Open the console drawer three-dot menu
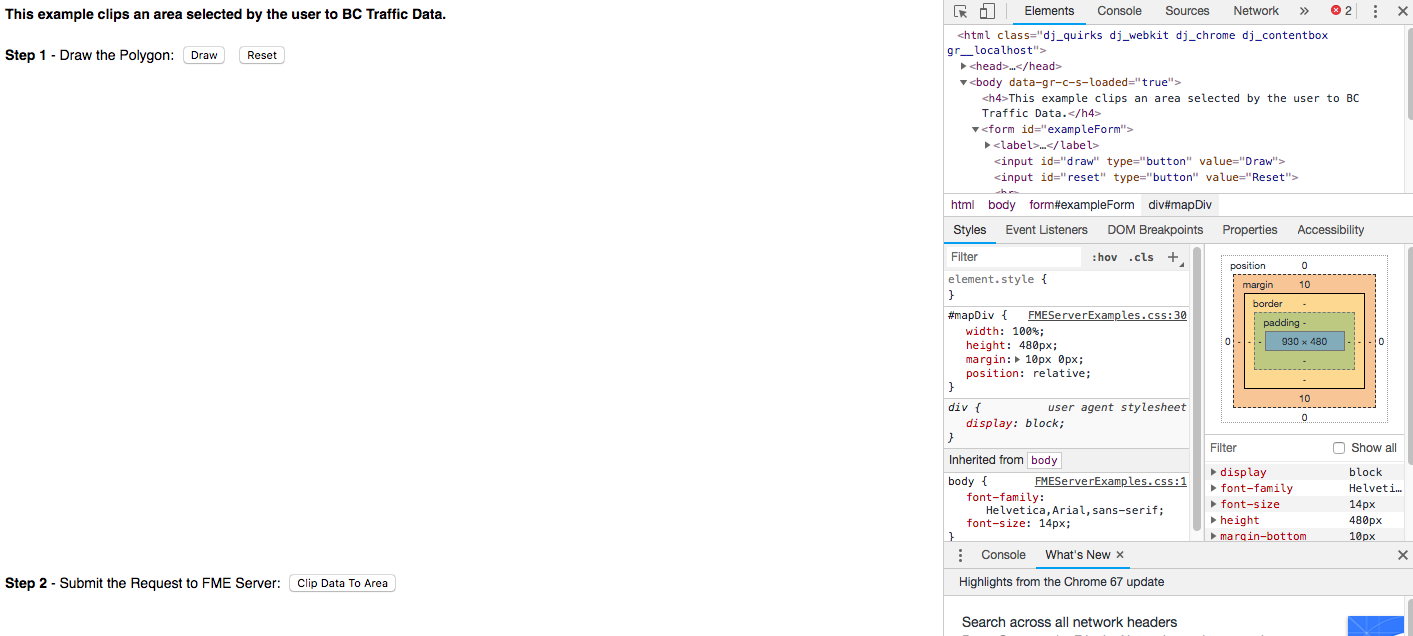 [x=961, y=555]
